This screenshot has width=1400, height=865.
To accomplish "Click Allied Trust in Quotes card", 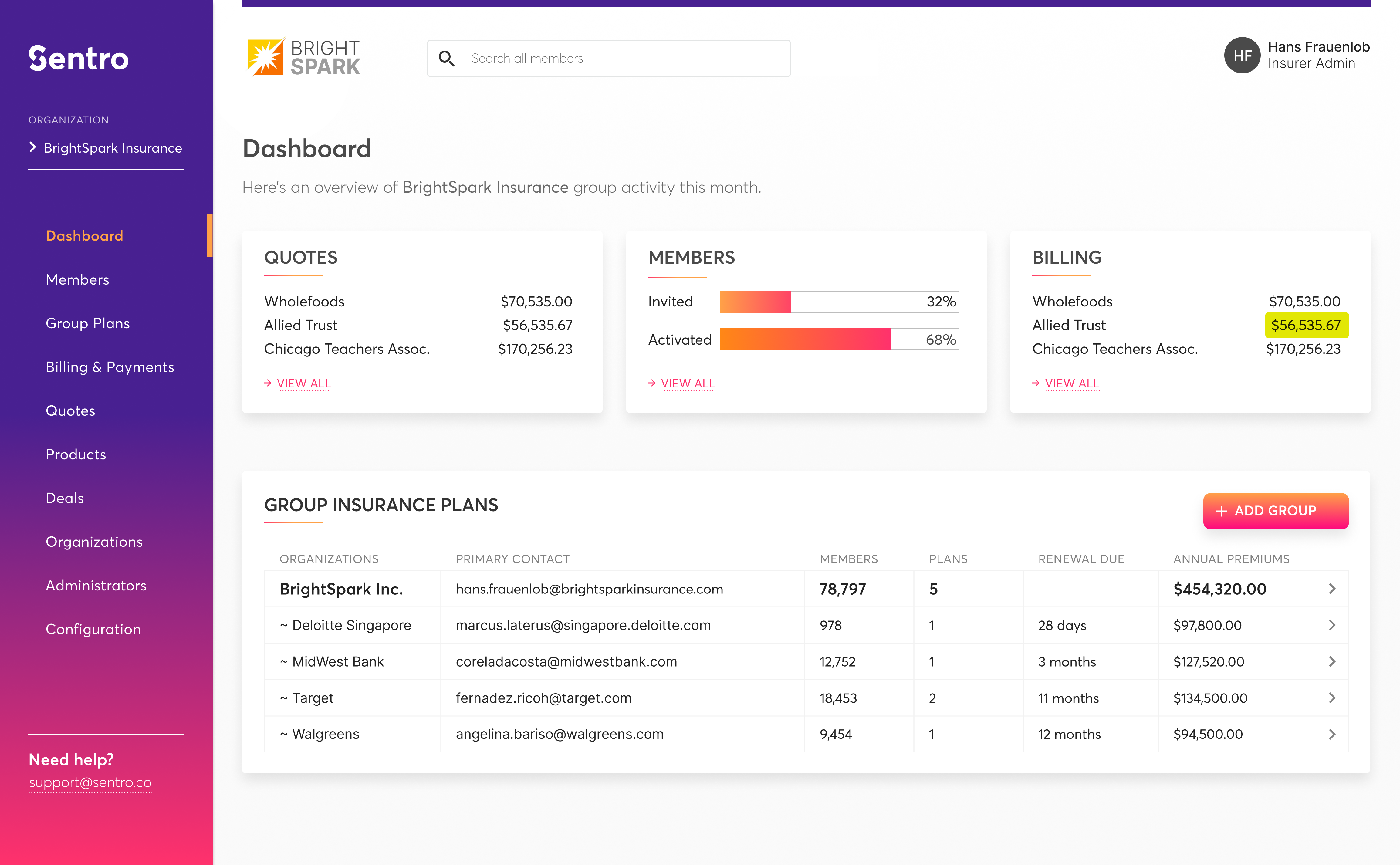I will 301,325.
